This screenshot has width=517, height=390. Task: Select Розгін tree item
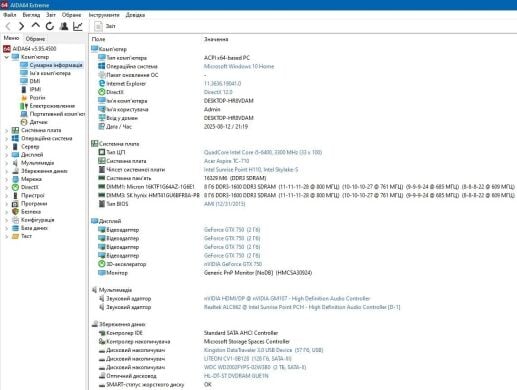coord(33,98)
